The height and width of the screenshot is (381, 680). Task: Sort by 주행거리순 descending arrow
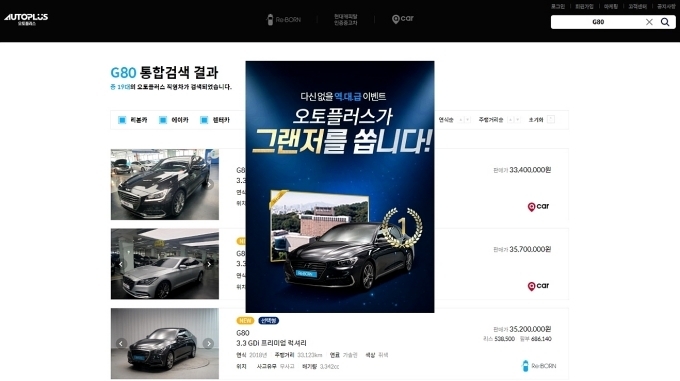coord(517,120)
